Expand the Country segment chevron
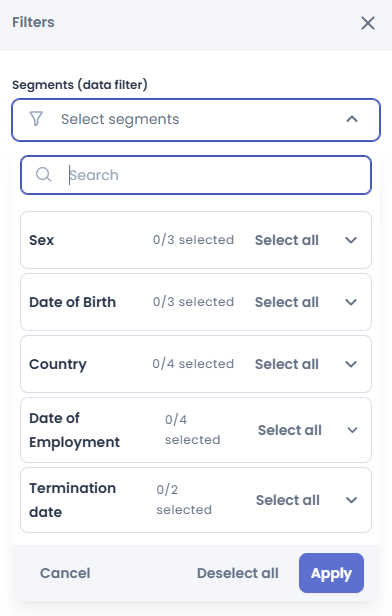Viewport: 392px width, 616px height. tap(351, 364)
